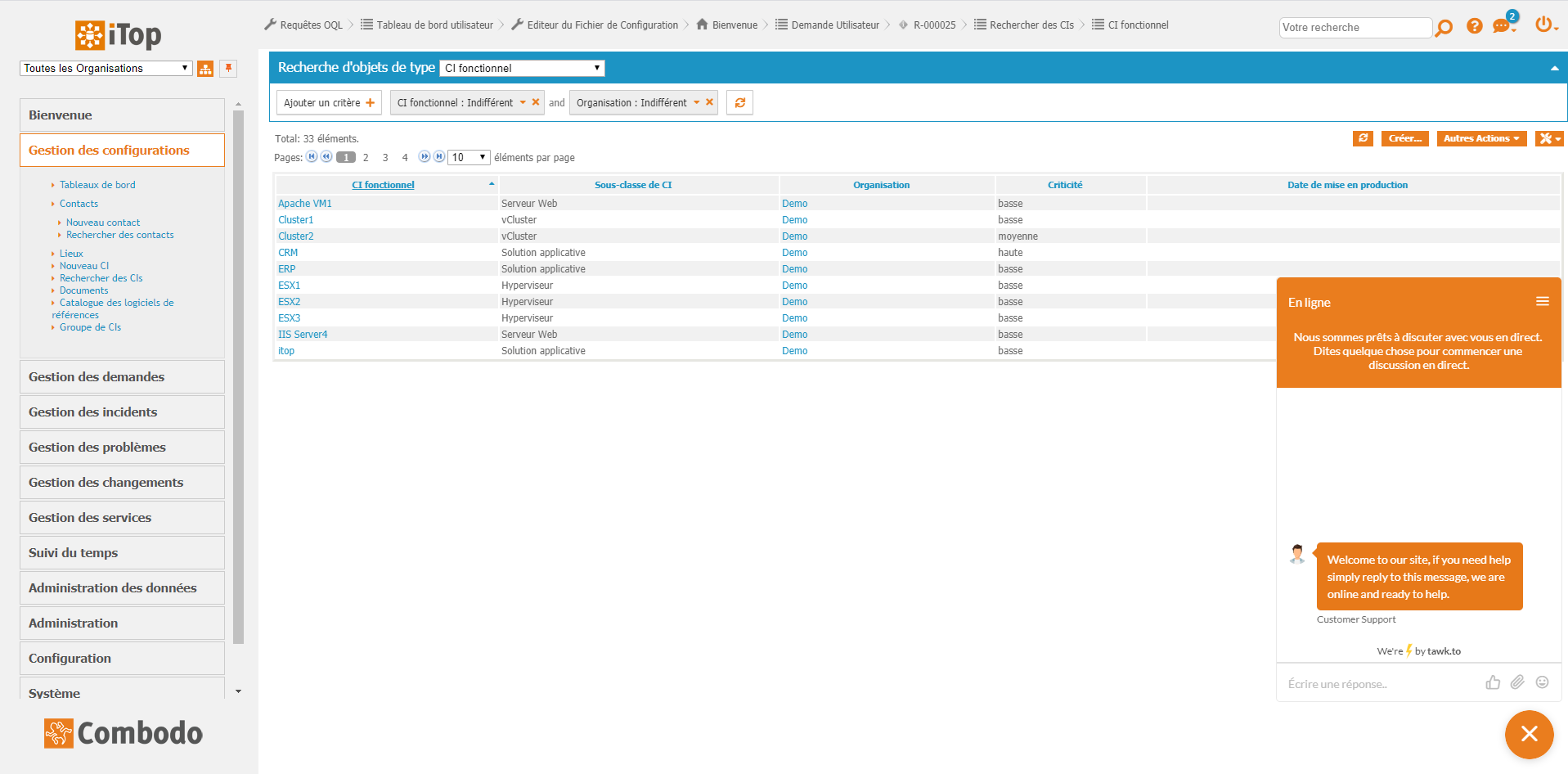Click the thumbs up icon in chat
The image size is (1568, 774).
tap(1493, 682)
